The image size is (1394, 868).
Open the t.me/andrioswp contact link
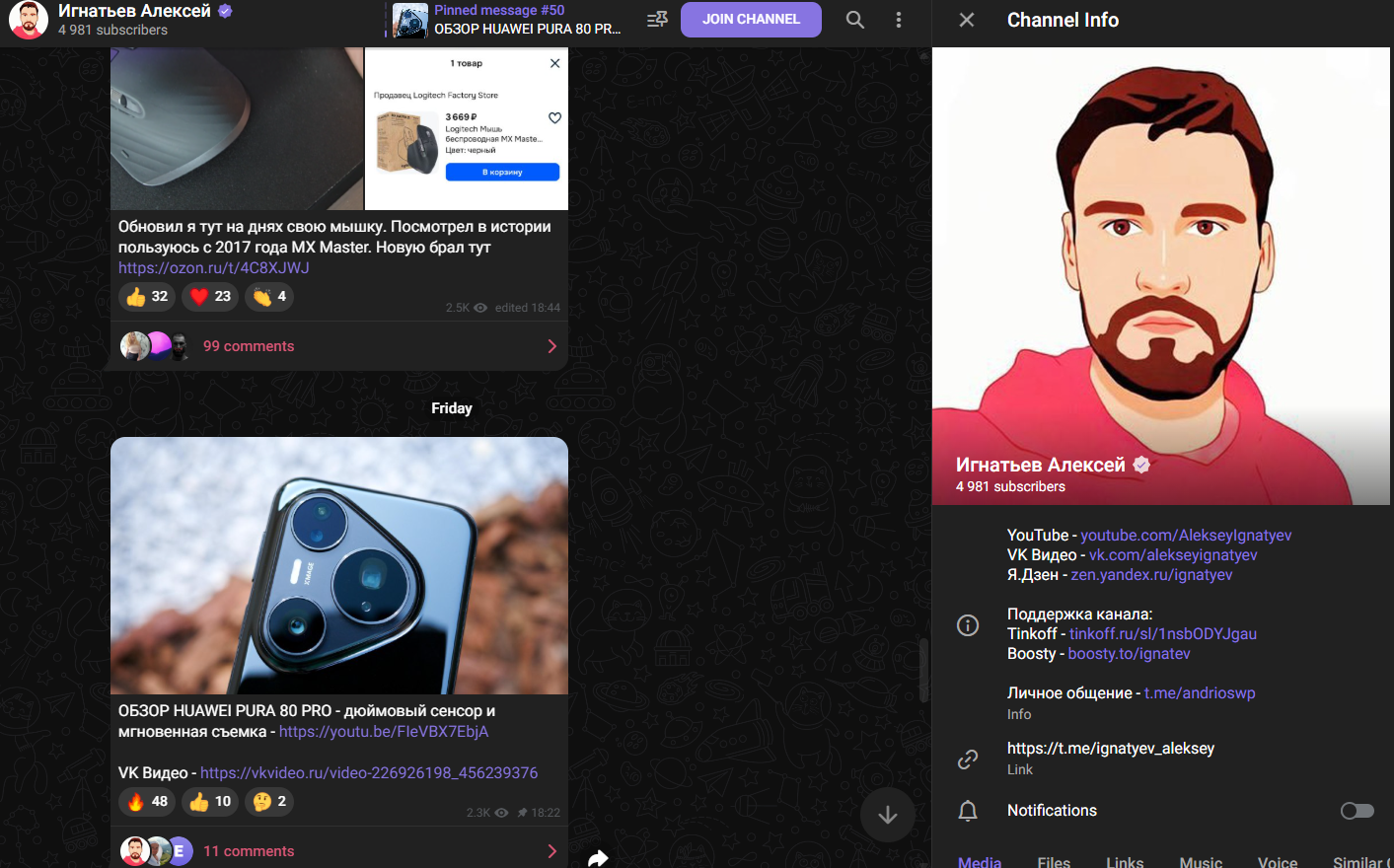point(1200,693)
